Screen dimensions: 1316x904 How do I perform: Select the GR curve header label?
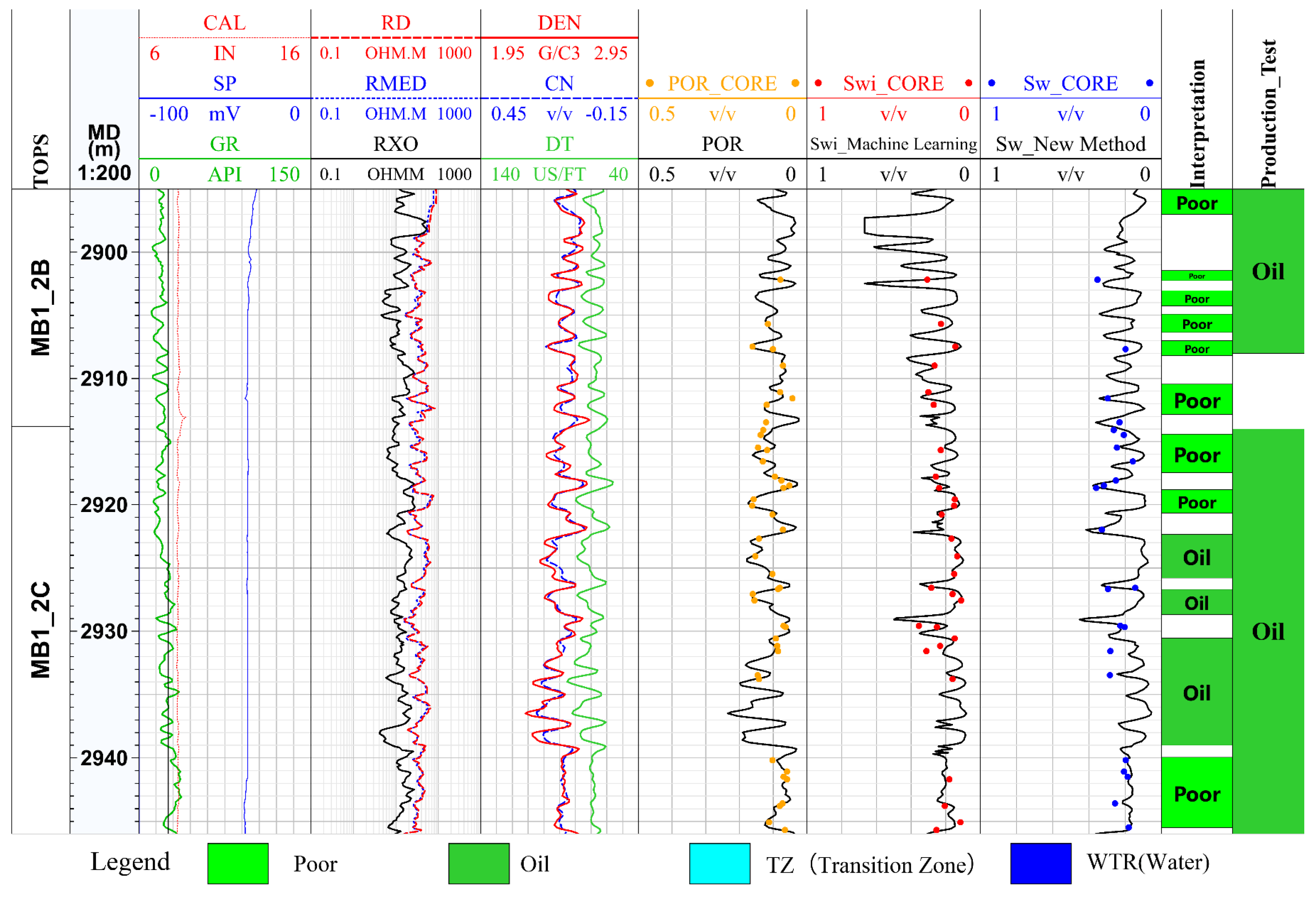pyautogui.click(x=224, y=144)
